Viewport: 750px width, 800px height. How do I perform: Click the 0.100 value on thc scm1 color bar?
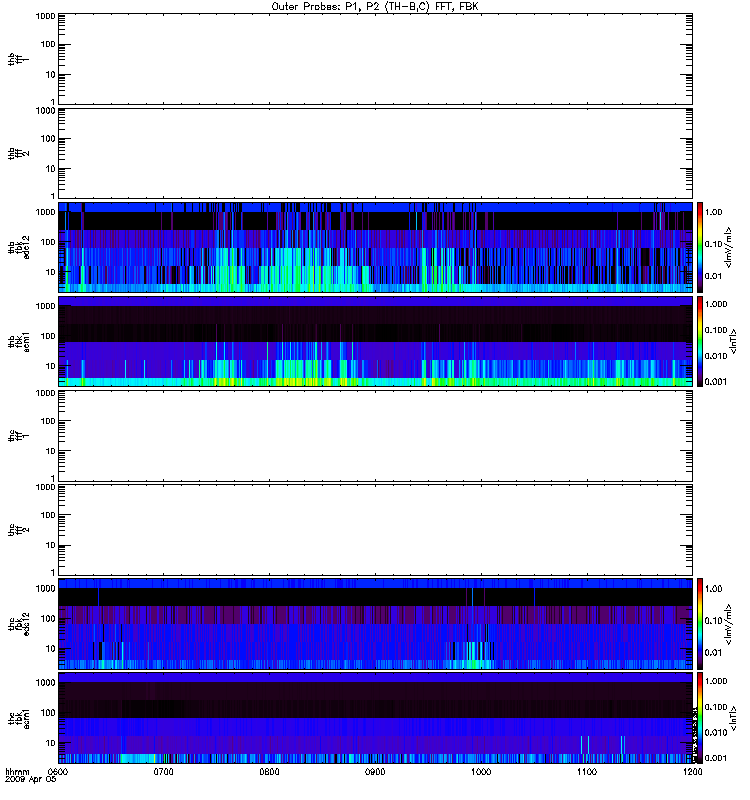coord(715,707)
